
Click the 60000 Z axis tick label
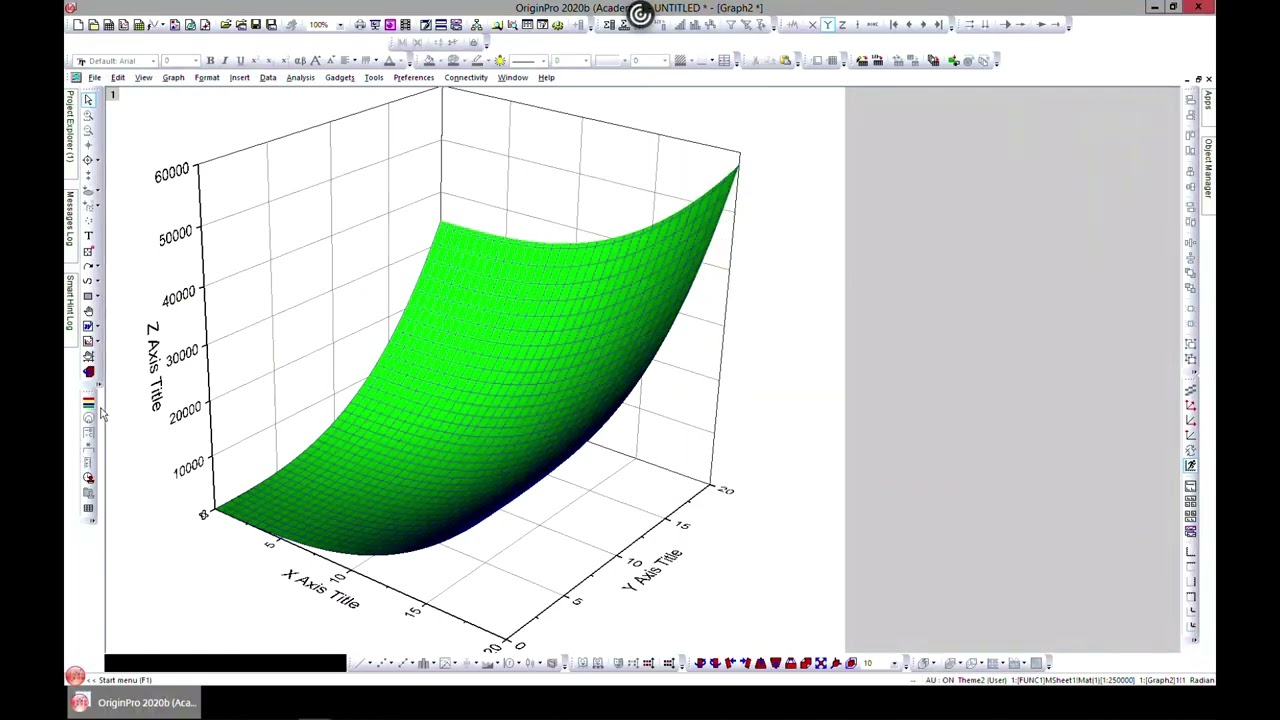pyautogui.click(x=172, y=173)
